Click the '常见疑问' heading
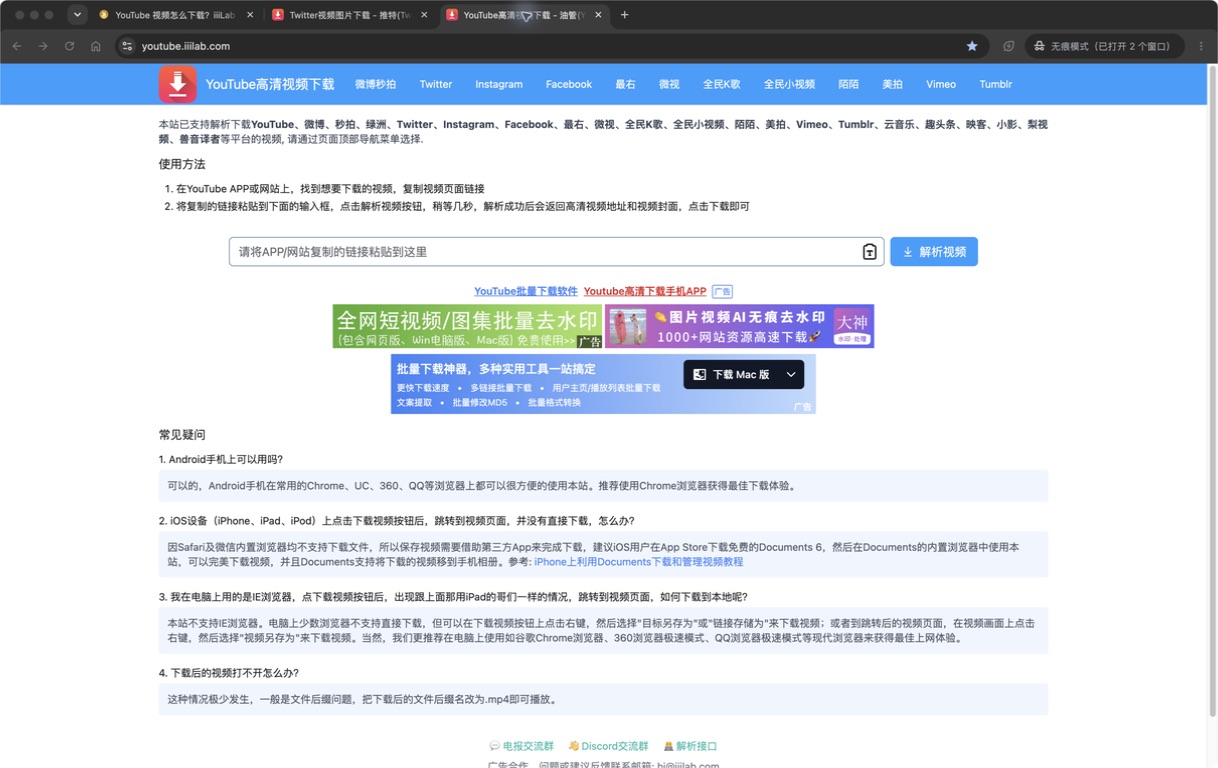 (182, 435)
